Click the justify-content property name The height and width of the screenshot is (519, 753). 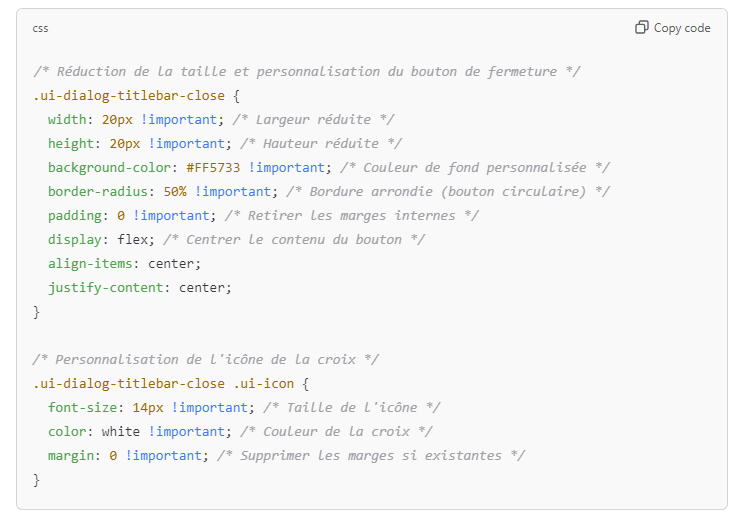tap(106, 288)
